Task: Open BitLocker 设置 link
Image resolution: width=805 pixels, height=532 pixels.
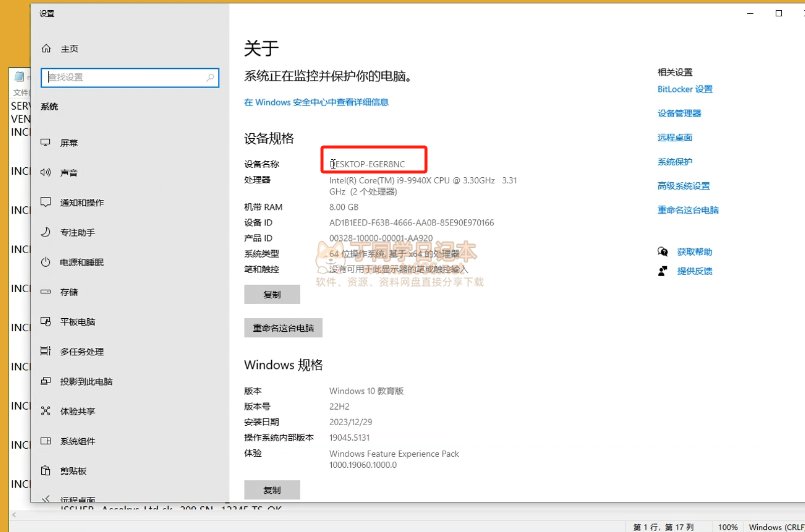Action: coord(685,89)
